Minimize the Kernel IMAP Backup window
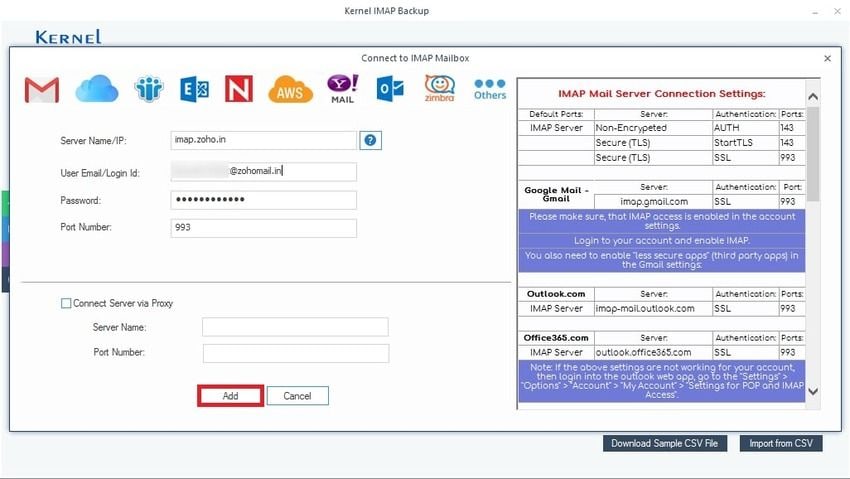 coord(815,11)
